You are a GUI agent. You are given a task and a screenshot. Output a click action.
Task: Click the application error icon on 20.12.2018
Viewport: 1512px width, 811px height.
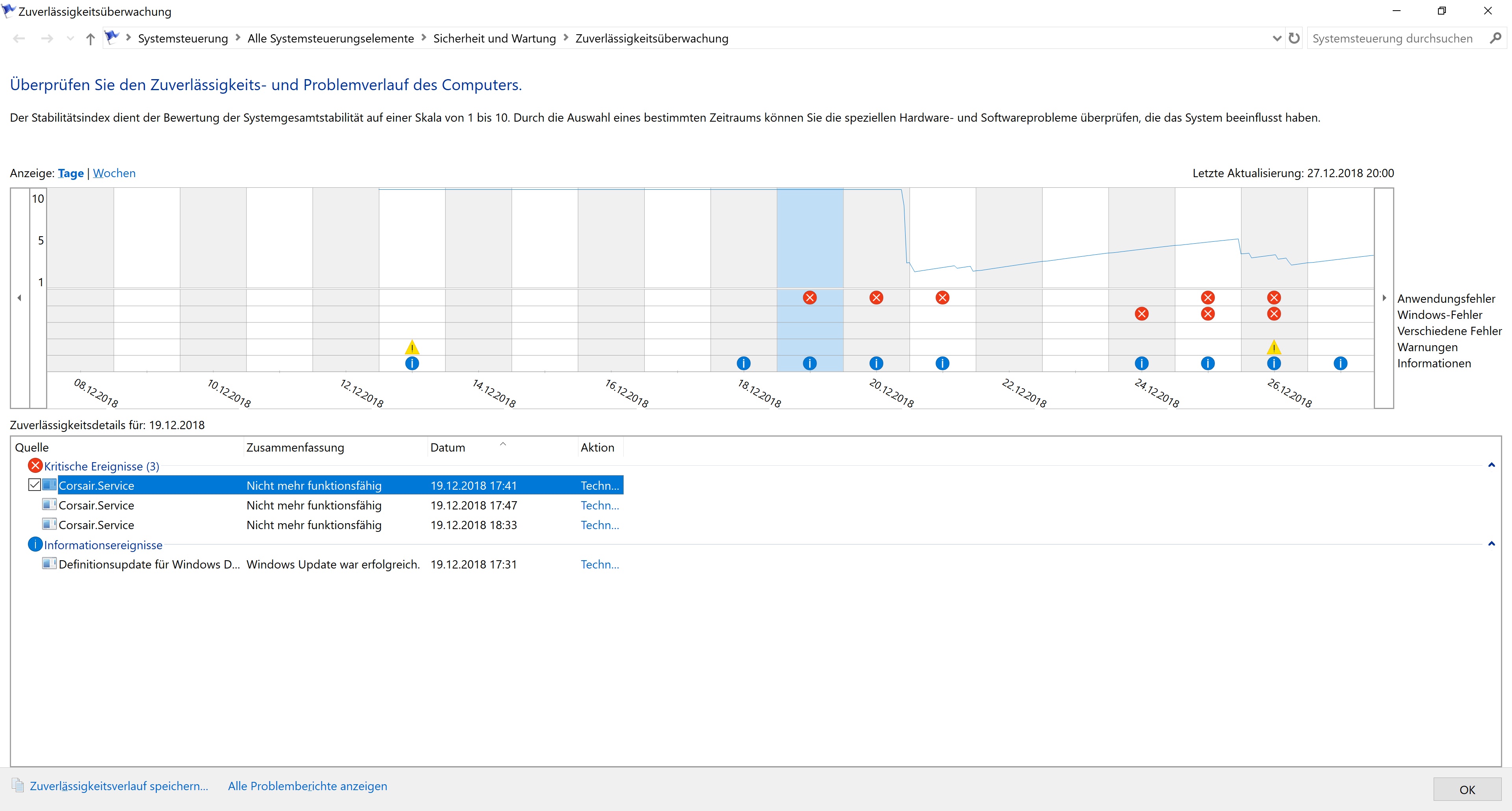coord(876,298)
